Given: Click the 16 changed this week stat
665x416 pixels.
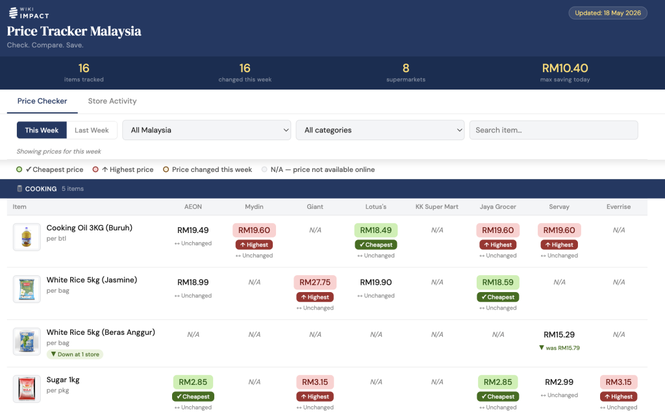Looking at the screenshot, I should click(x=245, y=73).
